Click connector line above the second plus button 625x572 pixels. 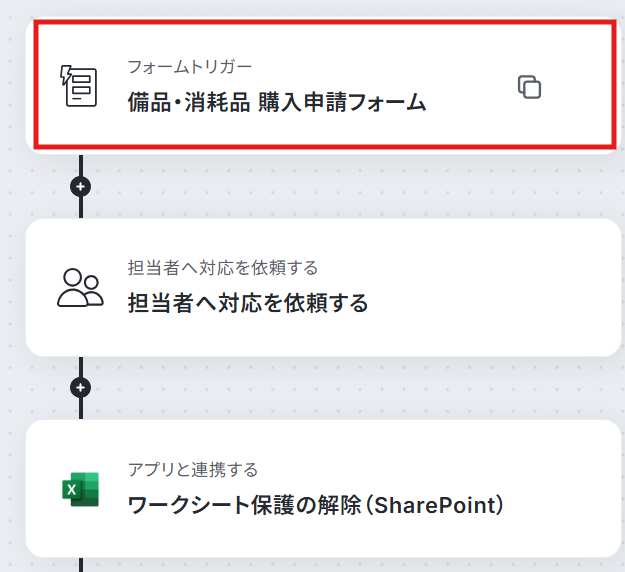[x=81, y=367]
